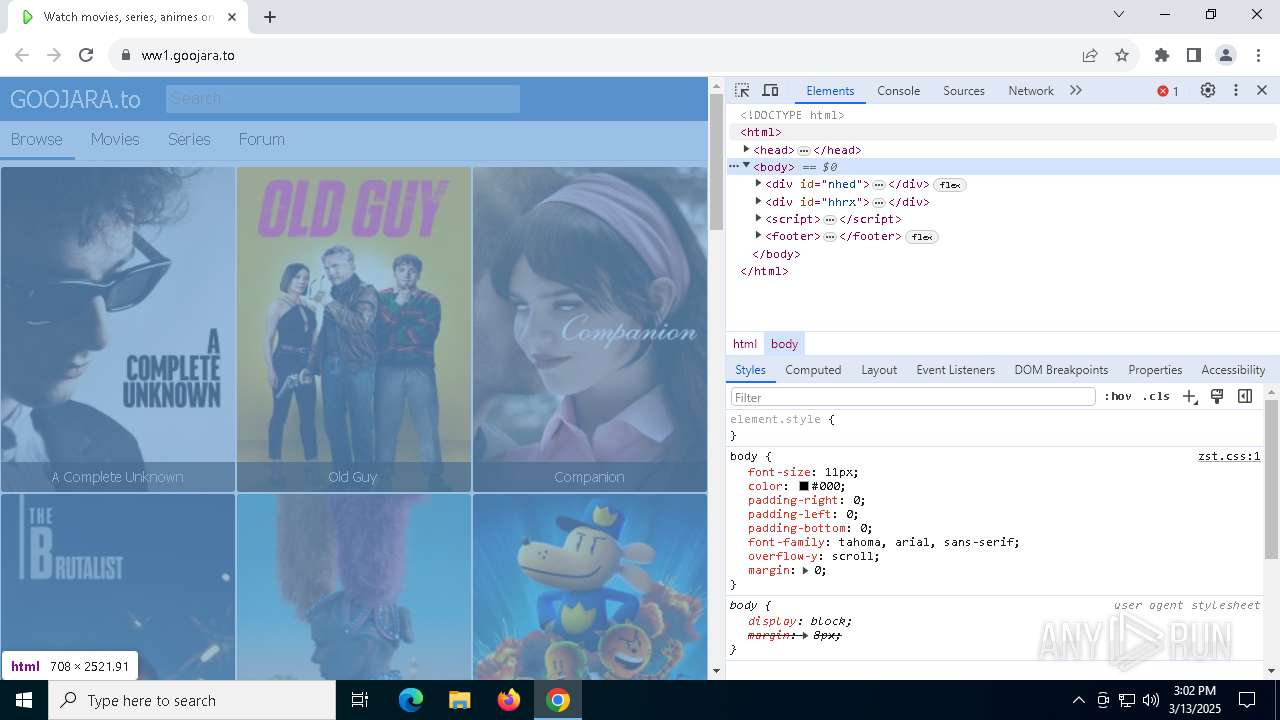1280x720 pixels.
Task: Launch Microsoft Edge from the taskbar
Action: tap(411, 700)
